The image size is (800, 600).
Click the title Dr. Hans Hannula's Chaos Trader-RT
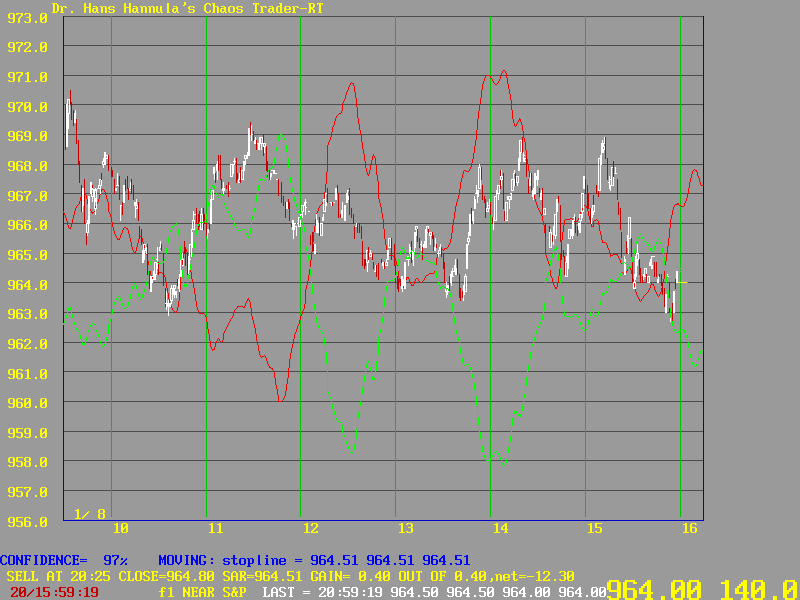(x=187, y=8)
